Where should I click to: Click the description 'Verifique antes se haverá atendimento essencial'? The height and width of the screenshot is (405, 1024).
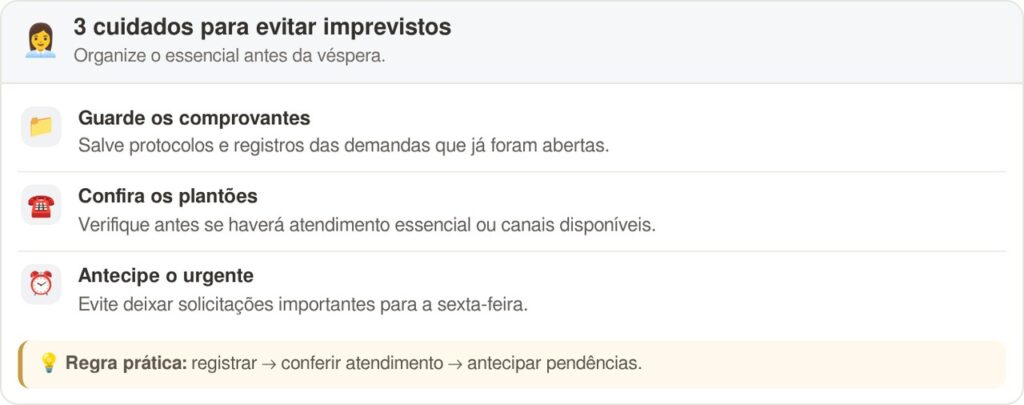[x=273, y=225]
